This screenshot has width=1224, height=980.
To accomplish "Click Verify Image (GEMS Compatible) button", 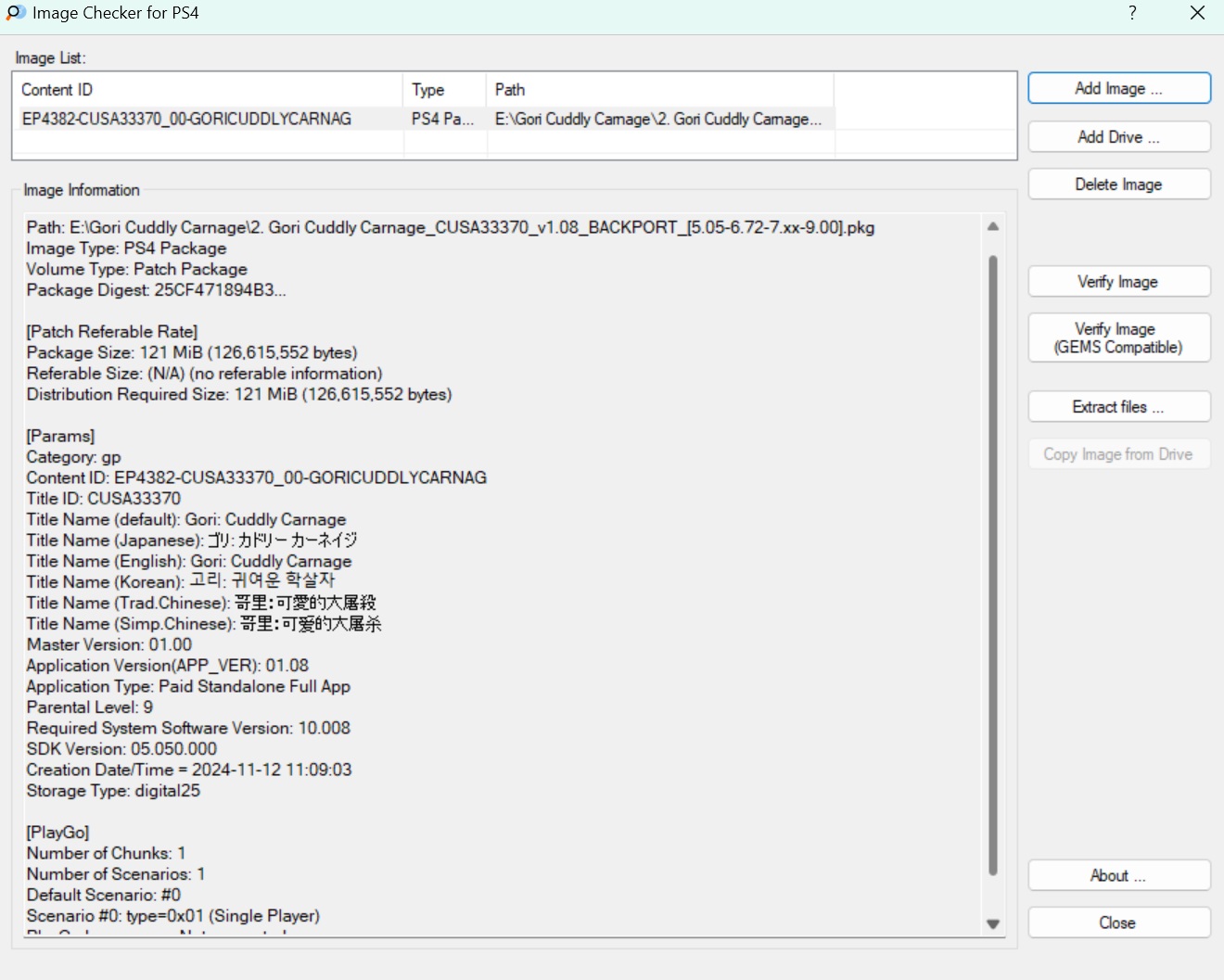I will 1118,338.
